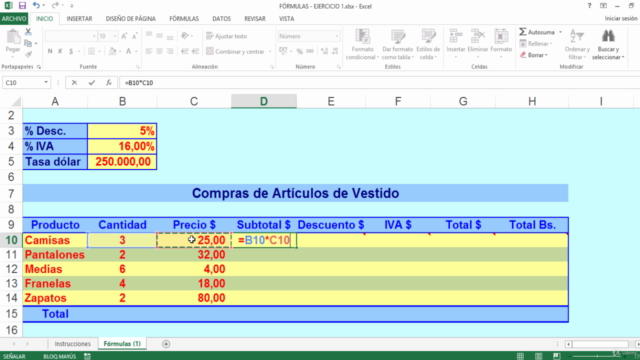The image size is (640, 360).
Task: Click the macro record status bar icon
Action: [87, 356]
